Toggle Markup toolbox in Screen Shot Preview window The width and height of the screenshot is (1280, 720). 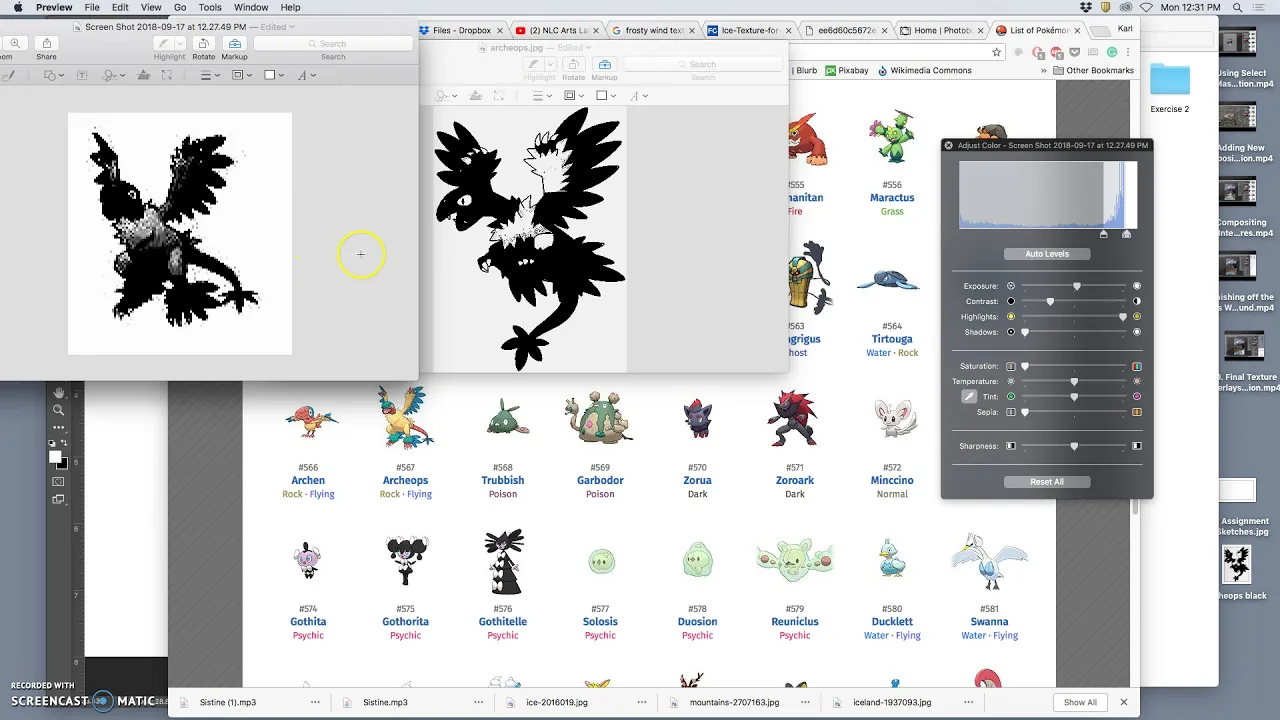[234, 43]
